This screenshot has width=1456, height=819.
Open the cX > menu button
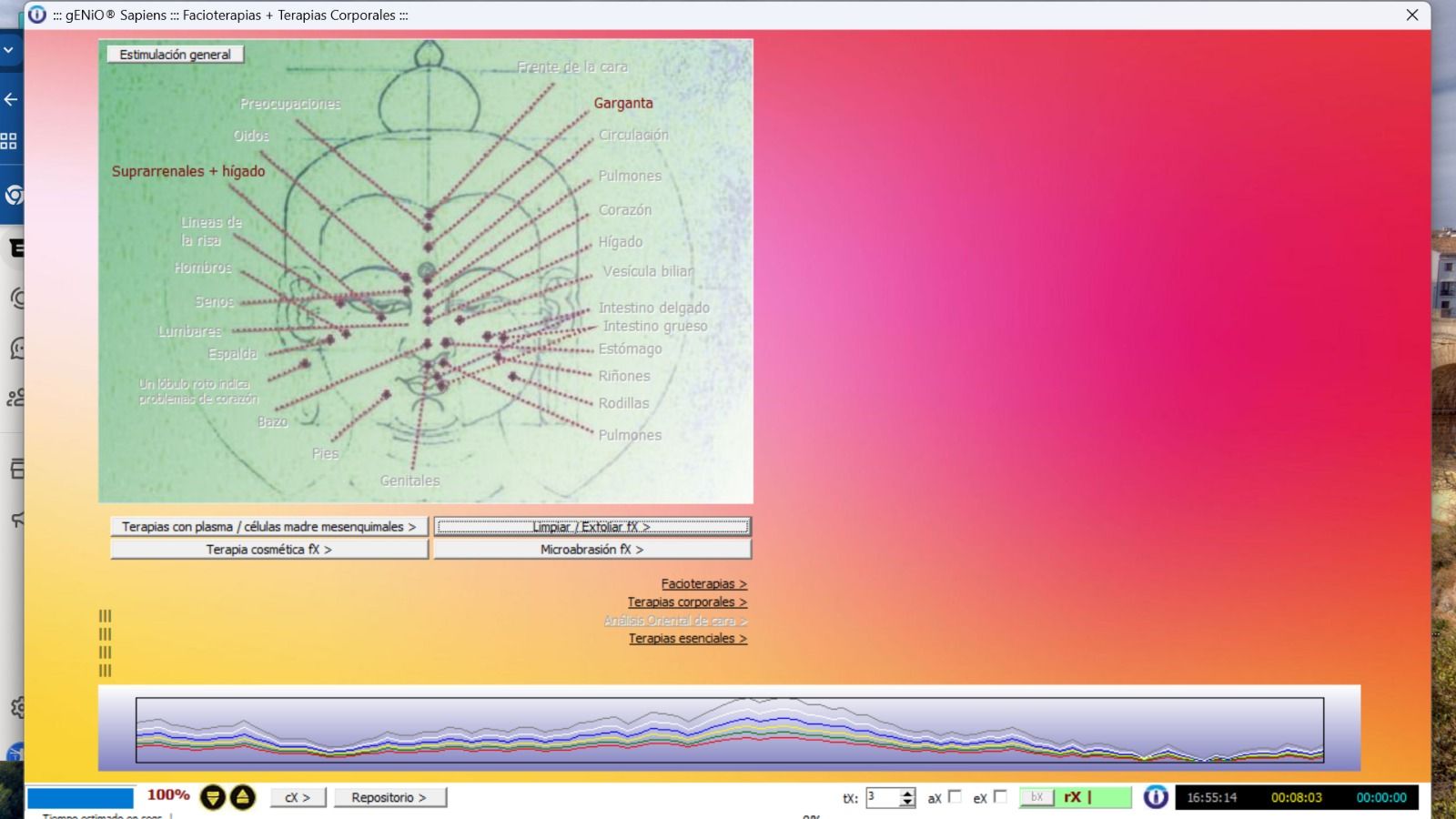pos(298,797)
